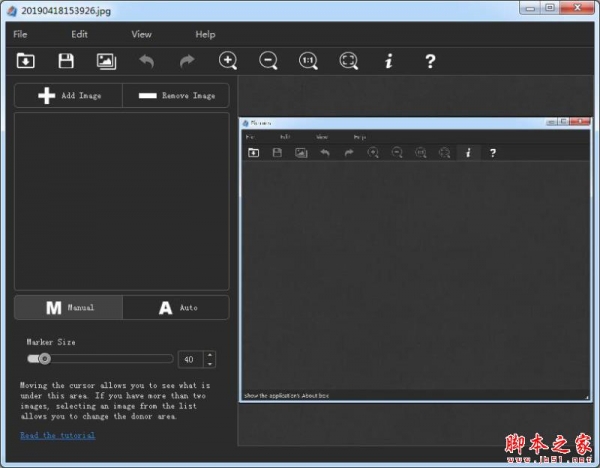Click the question mark Help icon
Image resolution: width=600 pixels, height=468 pixels.
[x=430, y=61]
